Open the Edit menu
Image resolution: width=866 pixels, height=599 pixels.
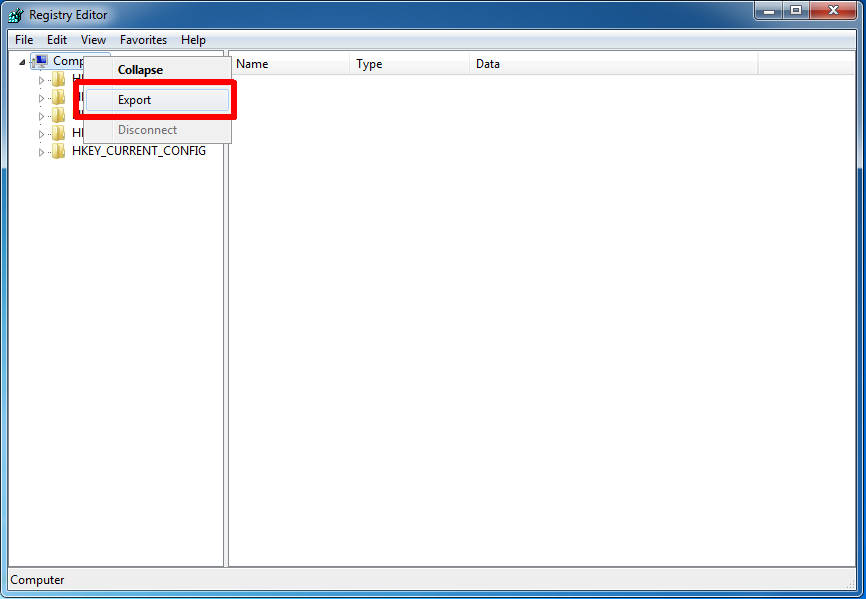pos(57,40)
